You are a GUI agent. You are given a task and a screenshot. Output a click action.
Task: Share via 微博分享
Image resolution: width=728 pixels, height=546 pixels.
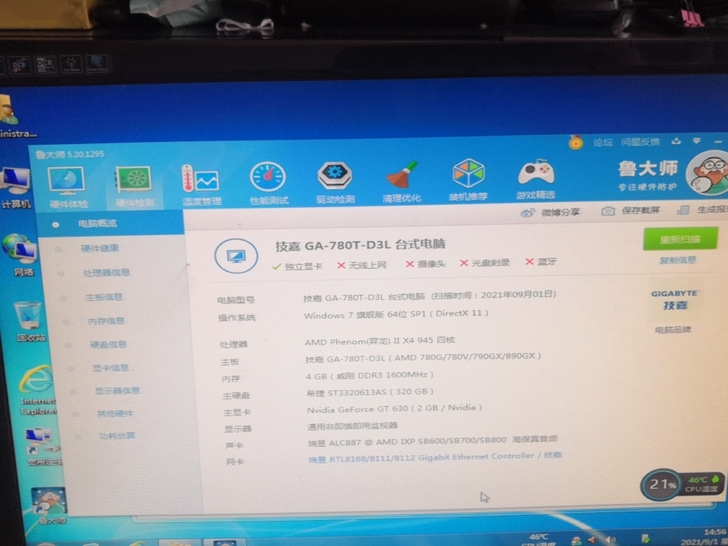pos(550,213)
